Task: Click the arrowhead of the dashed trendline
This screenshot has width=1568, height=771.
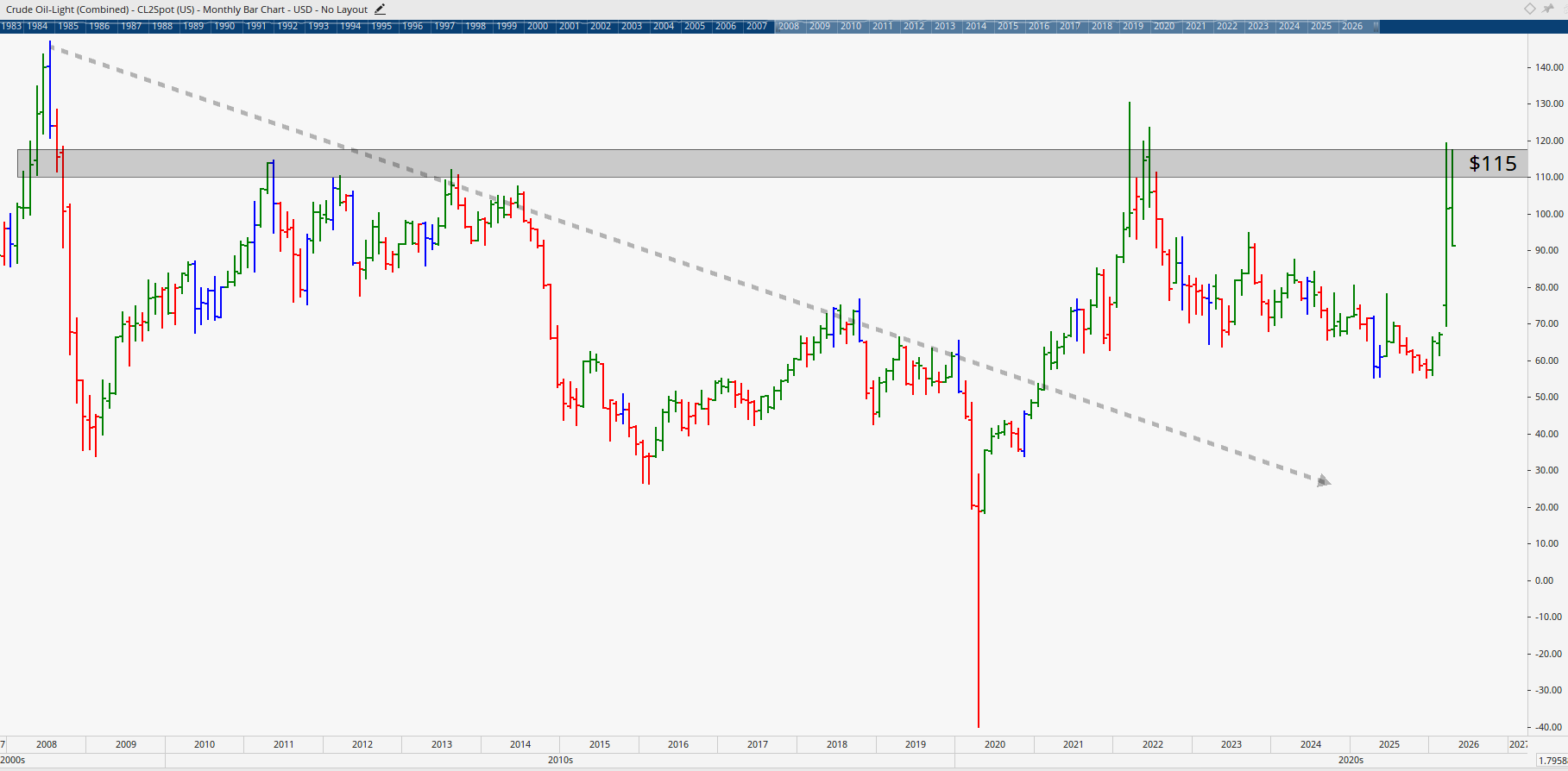Action: (x=1324, y=480)
